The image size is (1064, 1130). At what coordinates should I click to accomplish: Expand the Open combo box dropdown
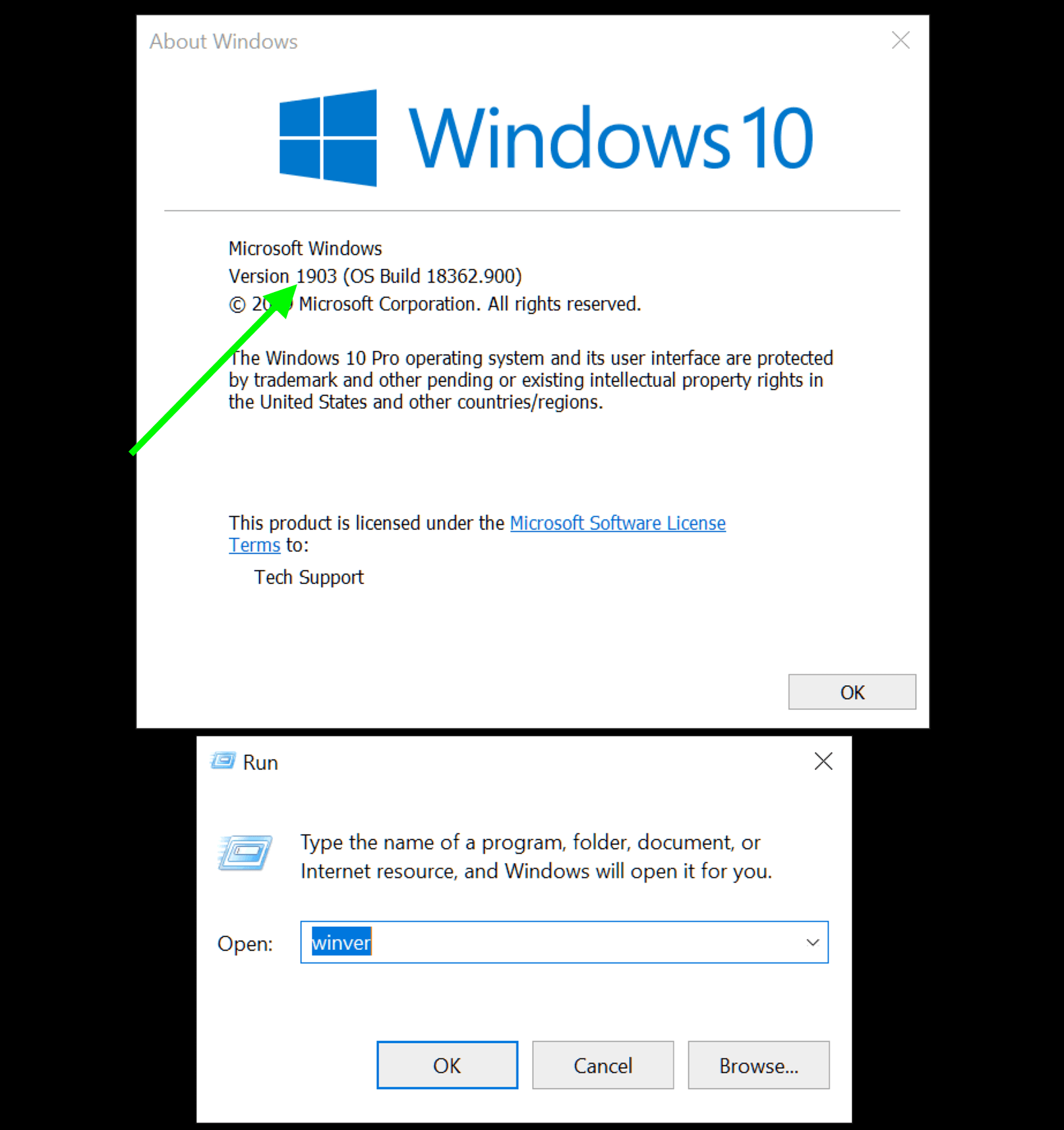point(813,943)
